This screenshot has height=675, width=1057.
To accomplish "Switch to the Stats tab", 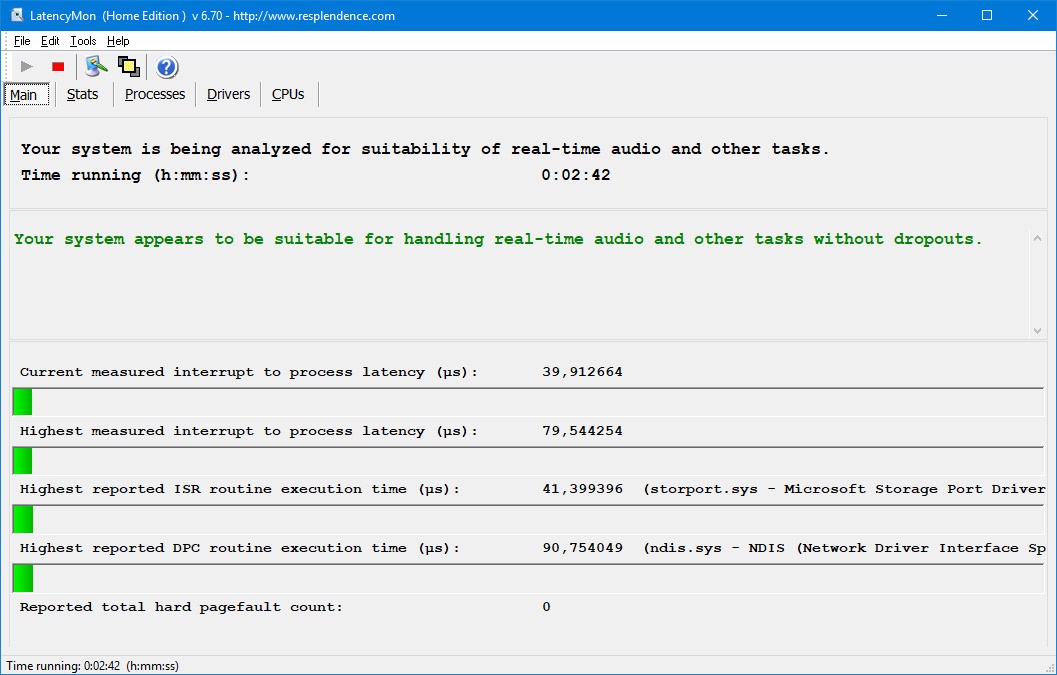I will click(x=82, y=94).
